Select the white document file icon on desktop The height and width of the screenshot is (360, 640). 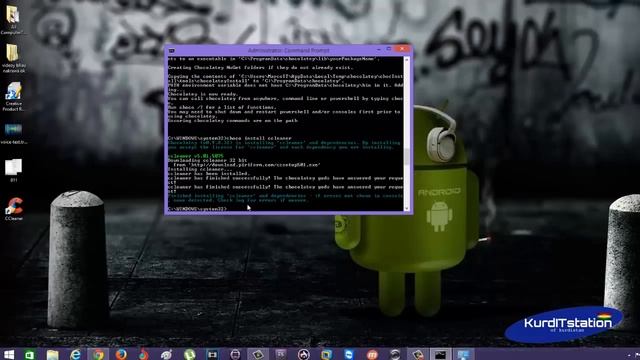pos(13,170)
